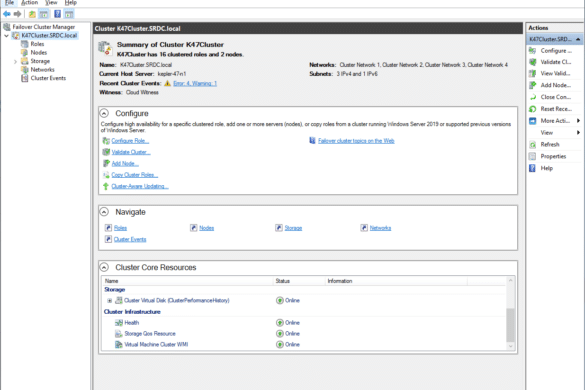This screenshot has width=585, height=390.
Task: Click the Information column header
Action: (396, 281)
